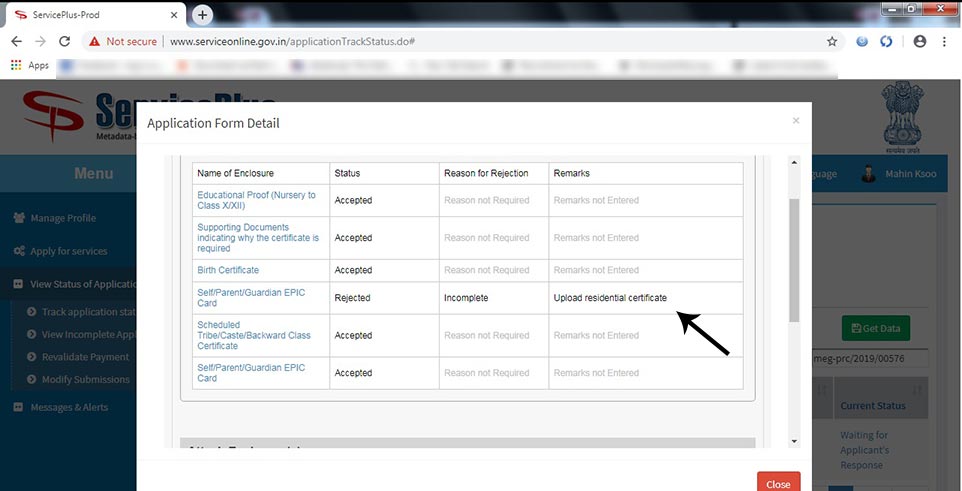The width and height of the screenshot is (962, 491).
Task: Bookmark this page with the star icon
Action: tap(832, 41)
